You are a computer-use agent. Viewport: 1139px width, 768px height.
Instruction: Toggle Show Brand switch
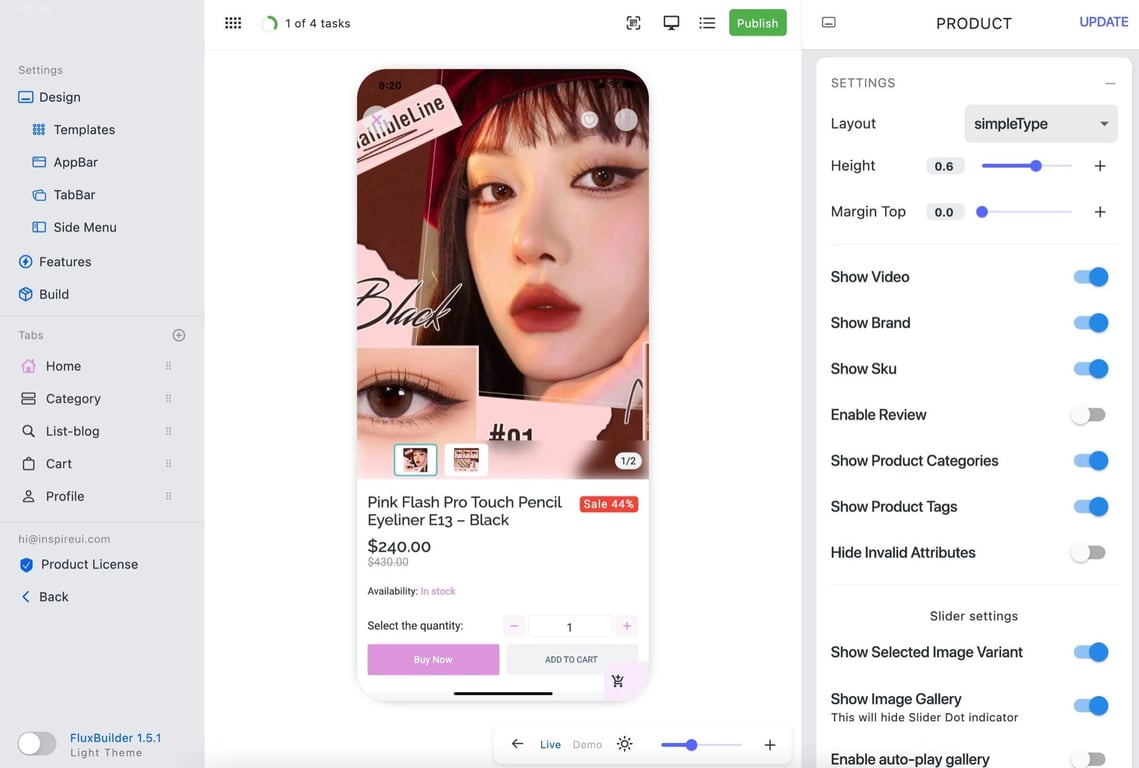tap(1091, 323)
